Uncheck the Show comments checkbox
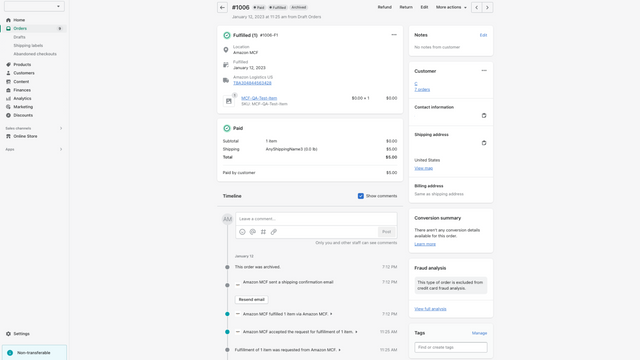The width and height of the screenshot is (640, 360). (361, 196)
